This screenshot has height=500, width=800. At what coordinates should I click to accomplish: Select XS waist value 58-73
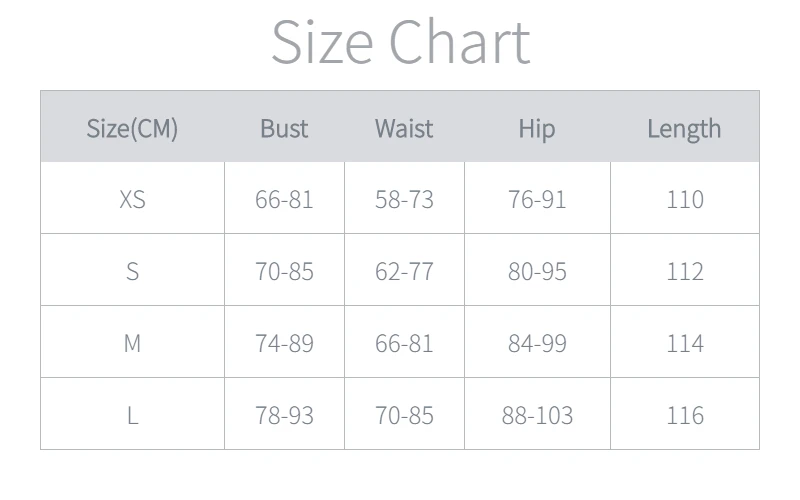(x=404, y=199)
